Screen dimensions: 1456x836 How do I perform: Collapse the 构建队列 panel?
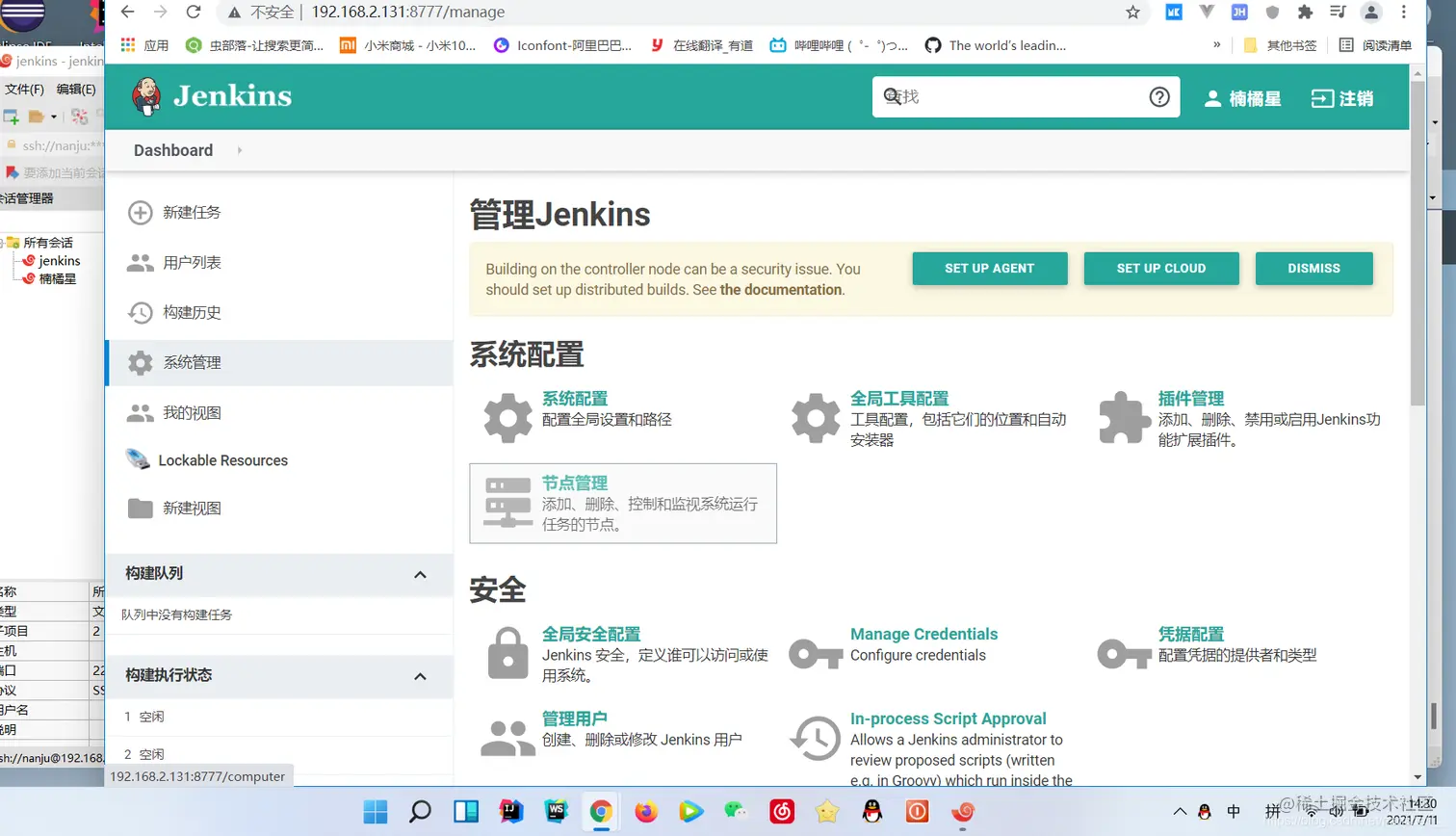[x=419, y=574]
